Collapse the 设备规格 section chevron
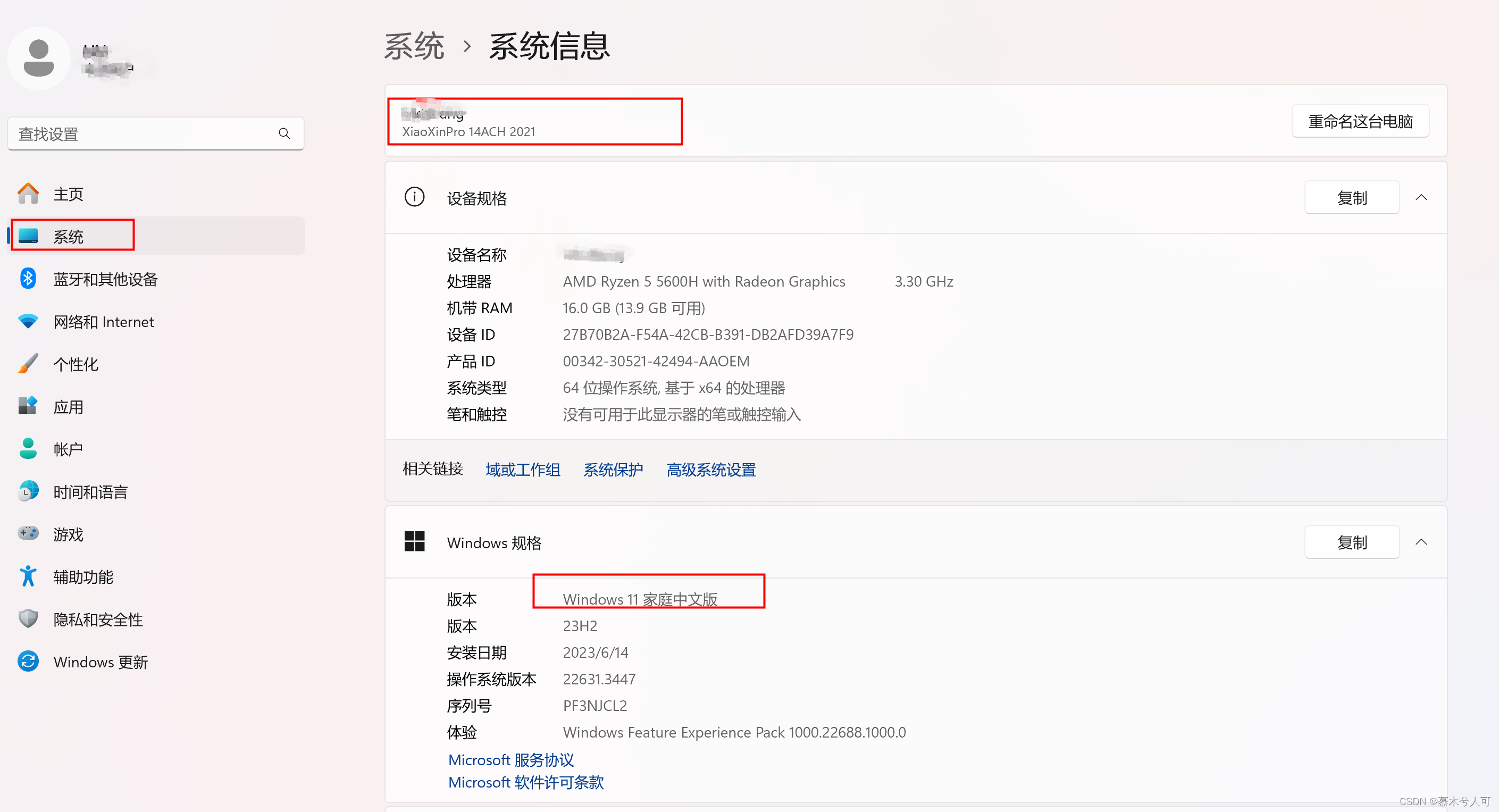Screen dimensions: 1499x812 tap(1421, 197)
